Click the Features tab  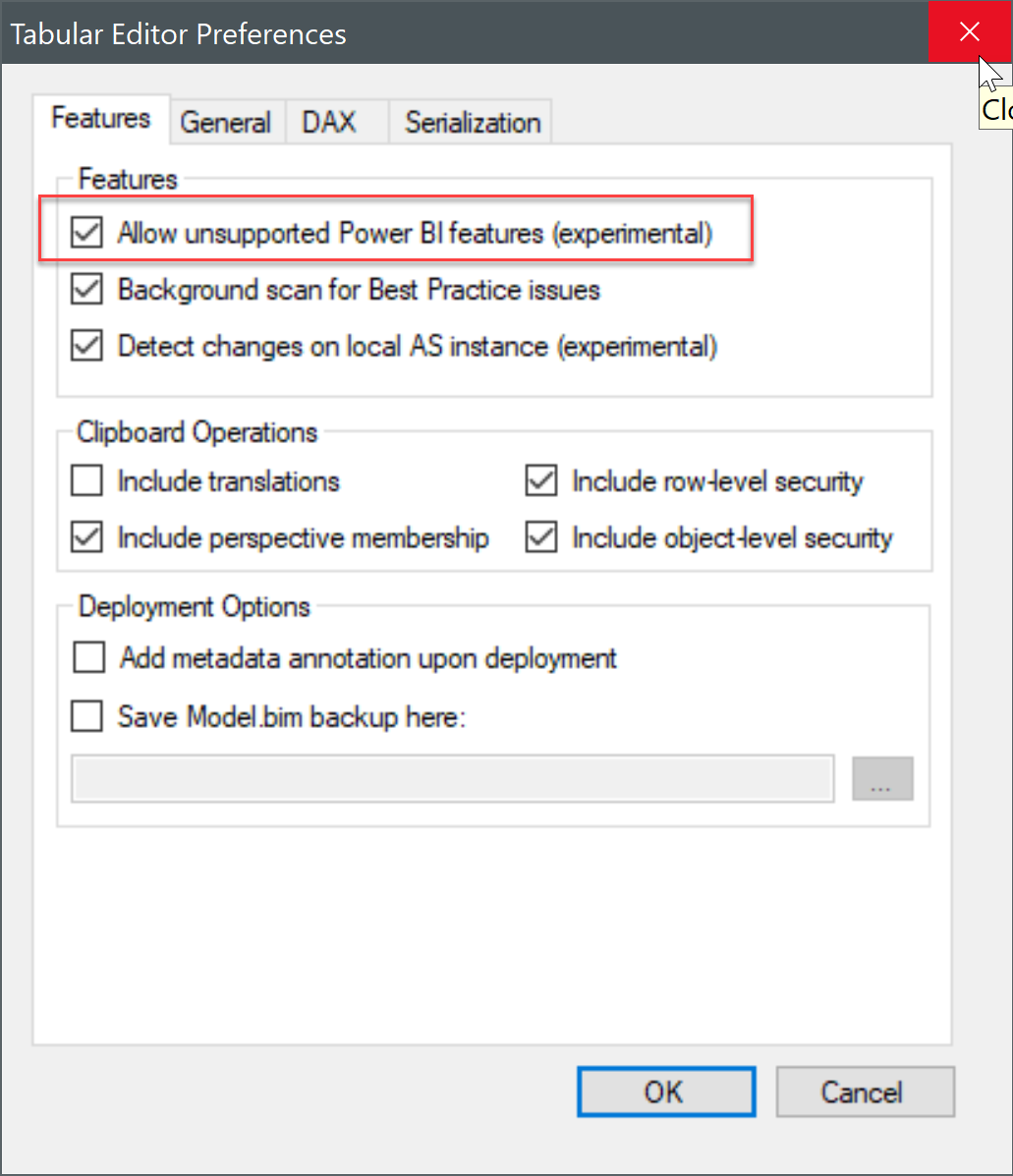(x=101, y=119)
